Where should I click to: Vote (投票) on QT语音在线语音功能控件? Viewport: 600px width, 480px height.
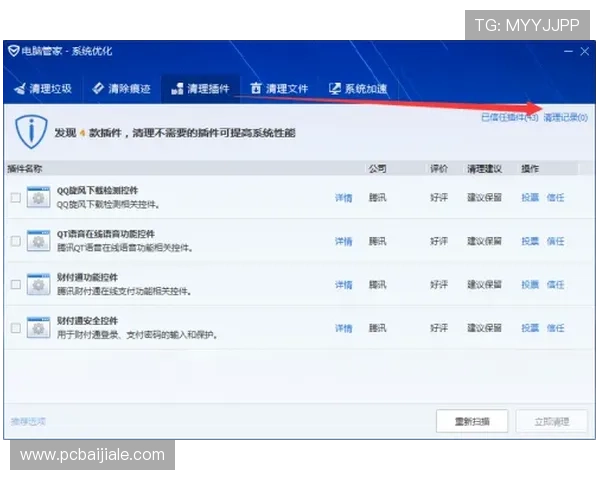pyautogui.click(x=530, y=241)
